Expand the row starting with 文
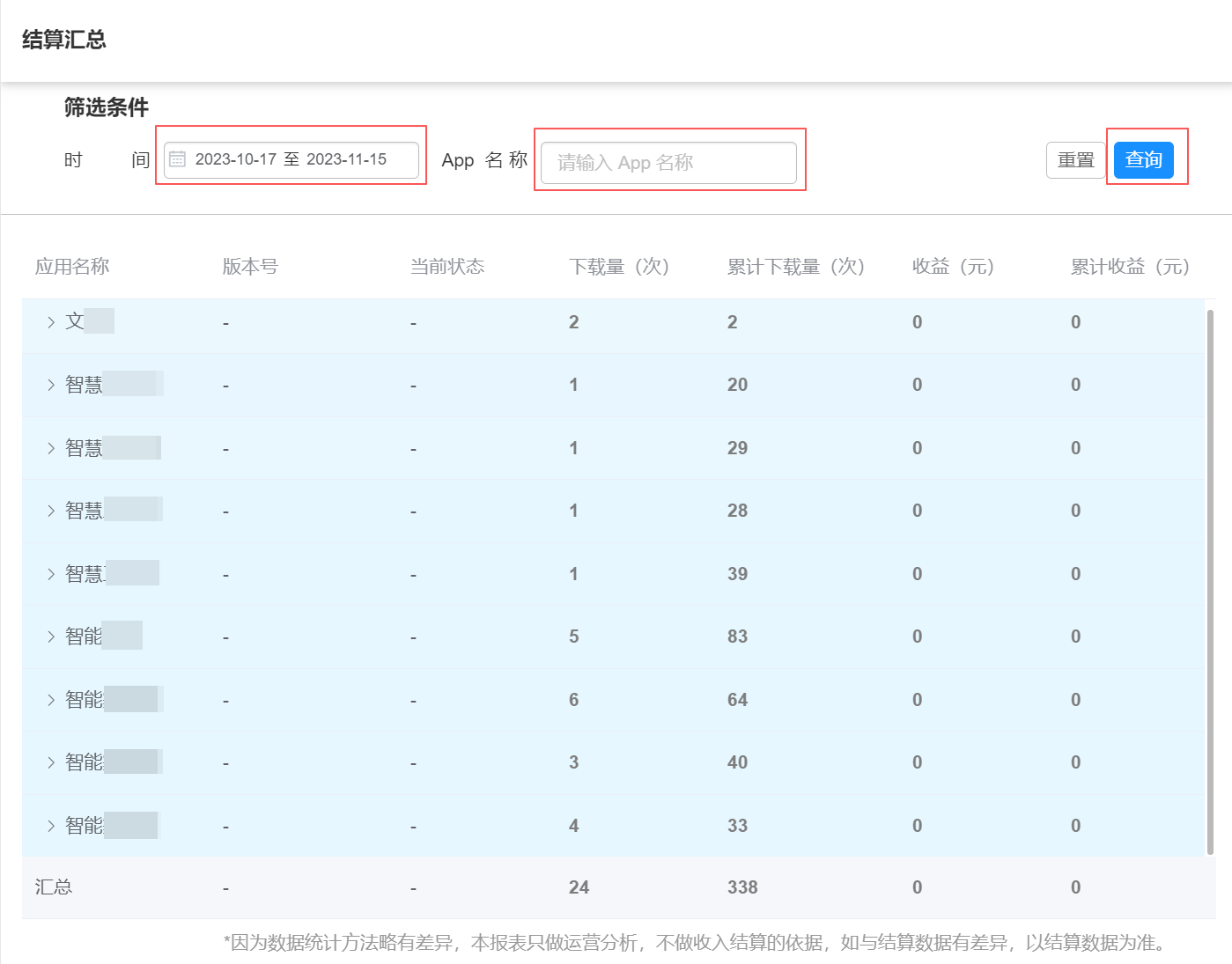1232x964 pixels. pos(51,322)
